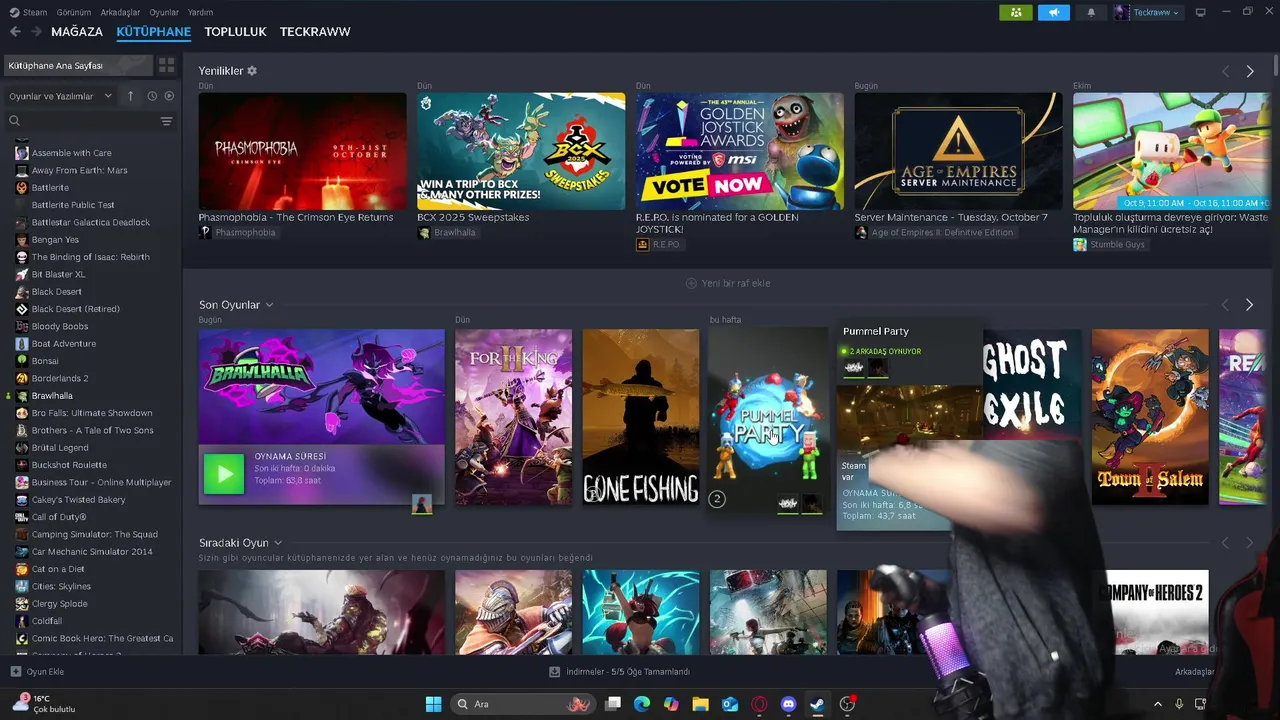The width and height of the screenshot is (1280, 720).
Task: Switch to the TOPLULUK tab
Action: [x=235, y=32]
